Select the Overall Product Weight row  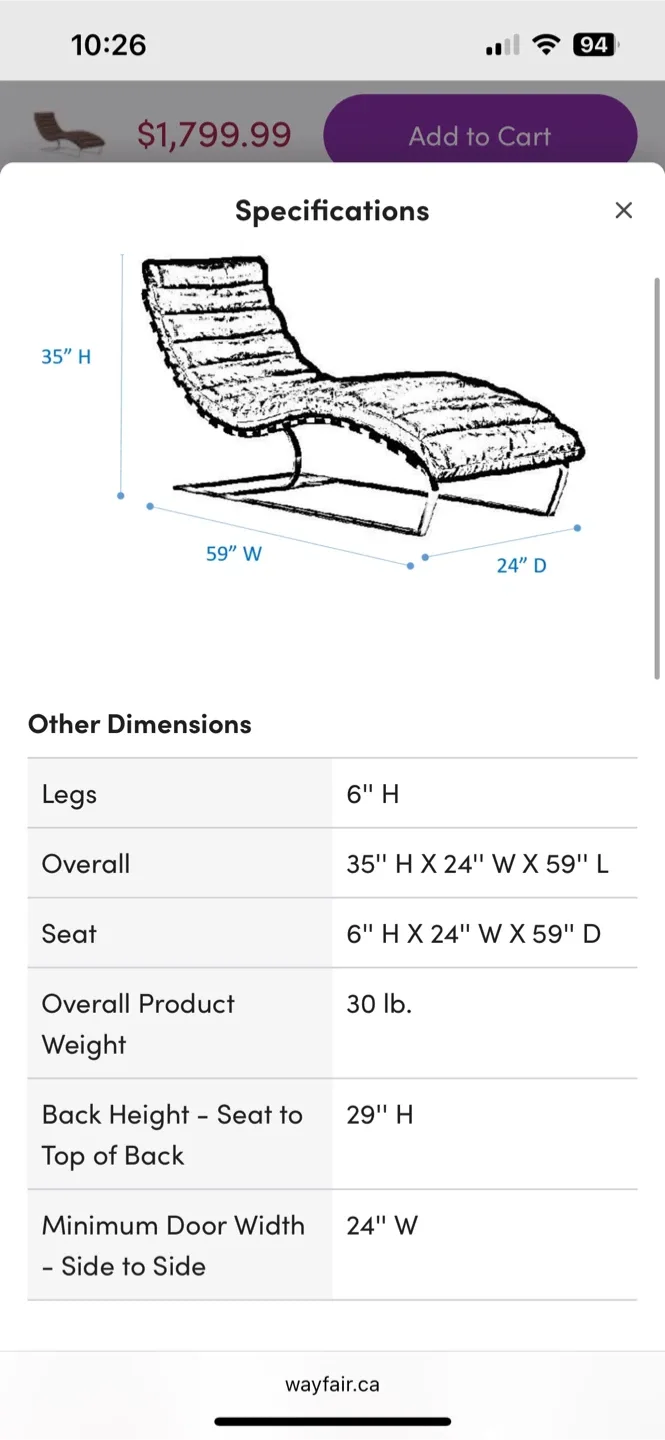[332, 1023]
